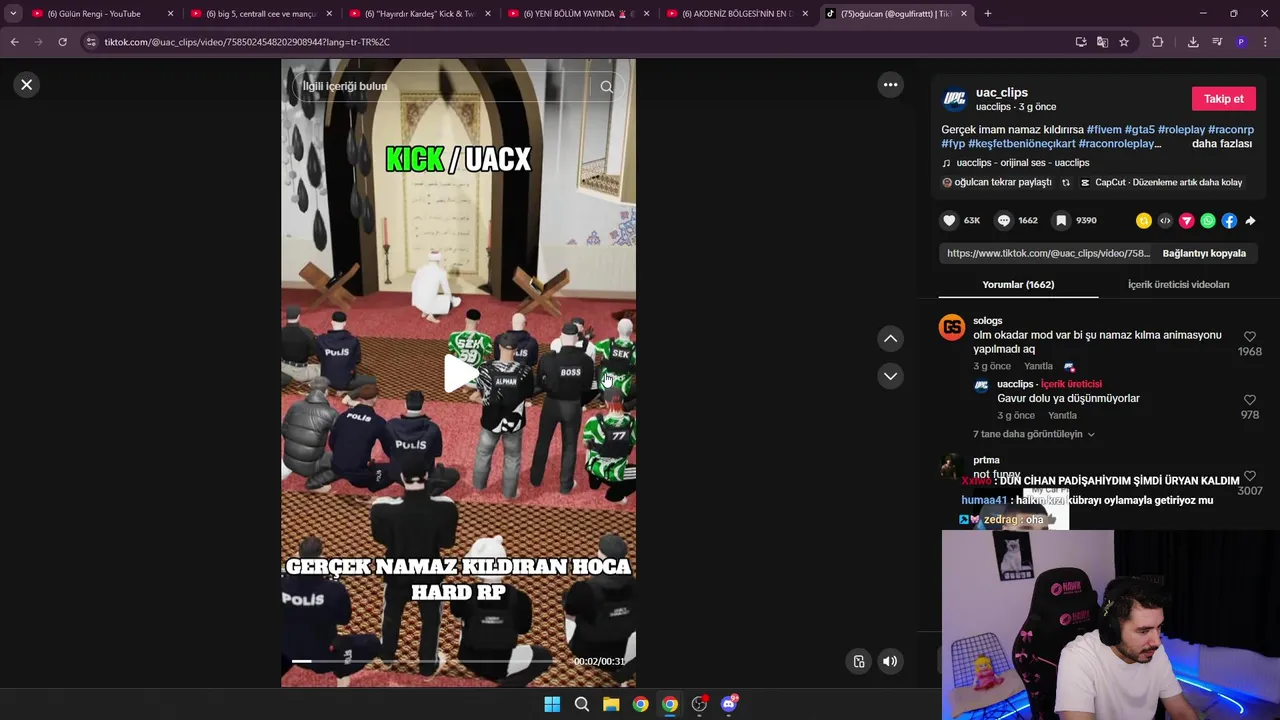Viewport: 1280px width, 720px height.
Task: Open Chrome downloads icon
Action: pos(1193,42)
